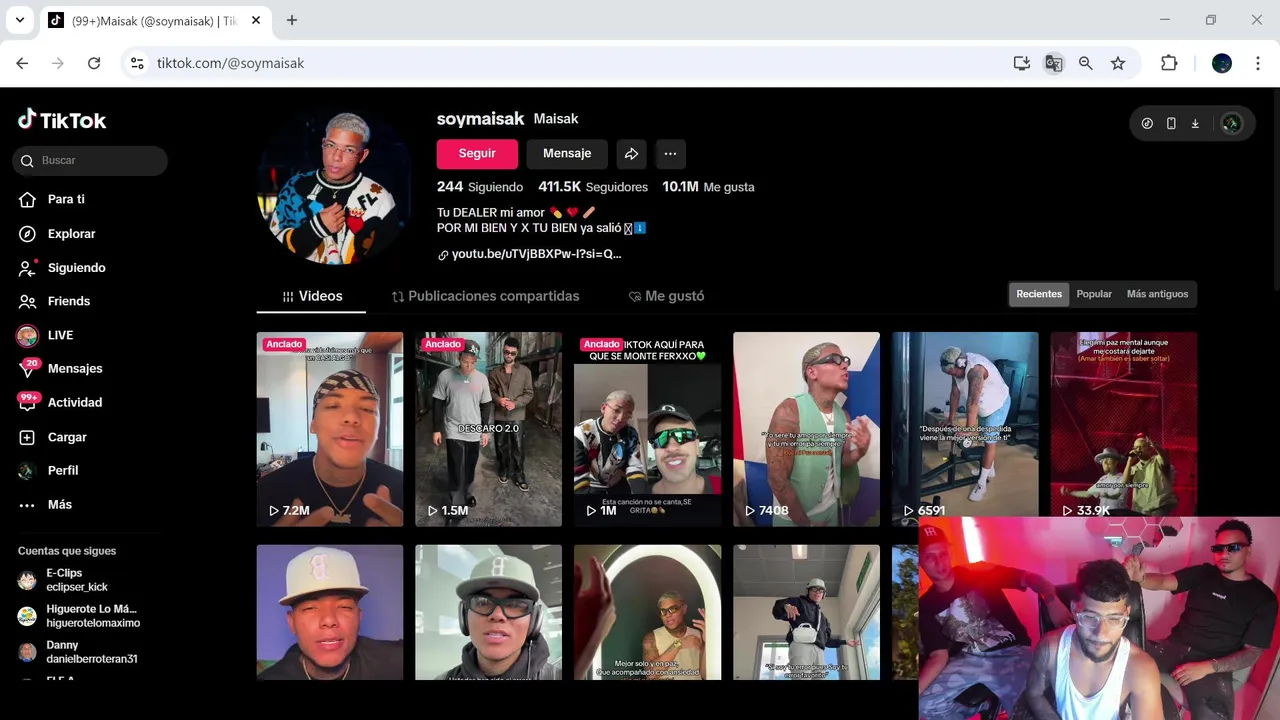This screenshot has width=1280, height=720.
Task: Click the TikTok desktop app download arrow
Action: pos(1195,124)
